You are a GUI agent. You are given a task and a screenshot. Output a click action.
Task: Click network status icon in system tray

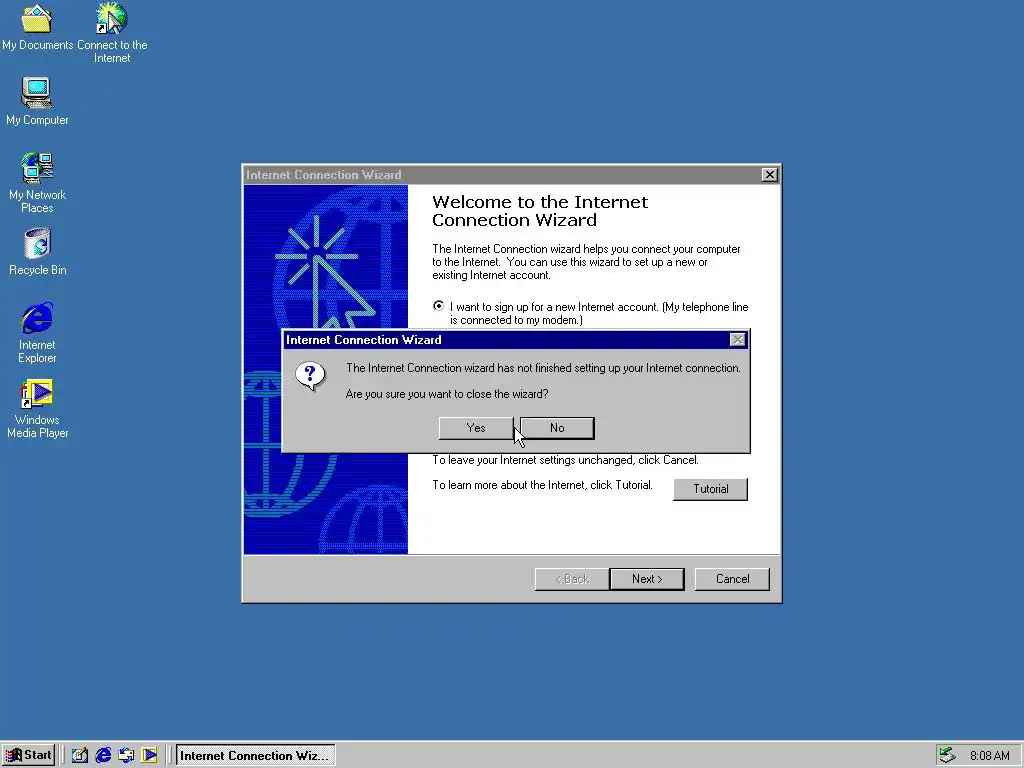[x=947, y=756]
